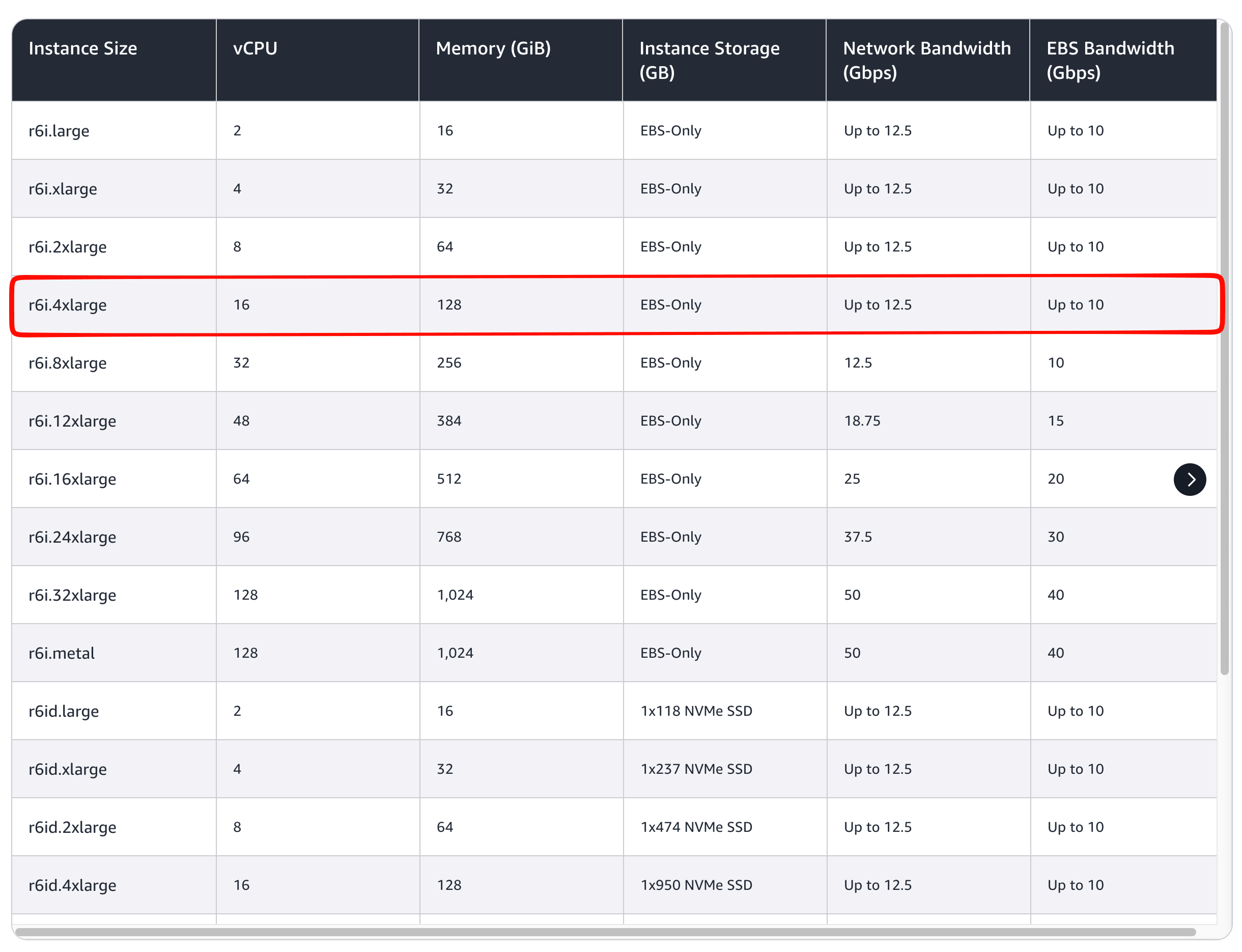
Task: Select the r6i.2xlarge instance name
Action: (x=67, y=247)
